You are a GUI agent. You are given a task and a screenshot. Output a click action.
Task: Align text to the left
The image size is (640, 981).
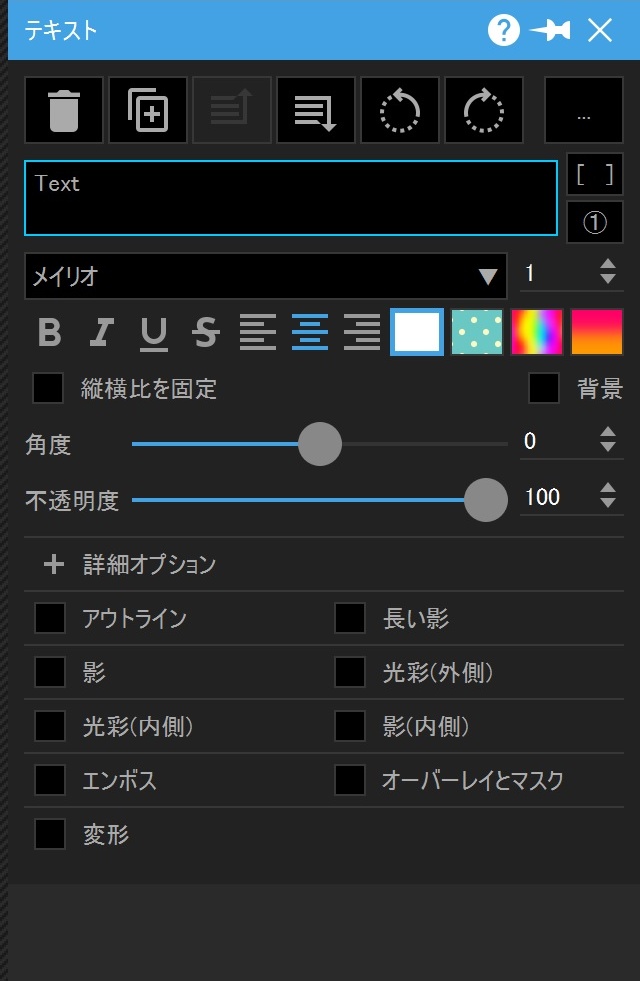(x=258, y=332)
